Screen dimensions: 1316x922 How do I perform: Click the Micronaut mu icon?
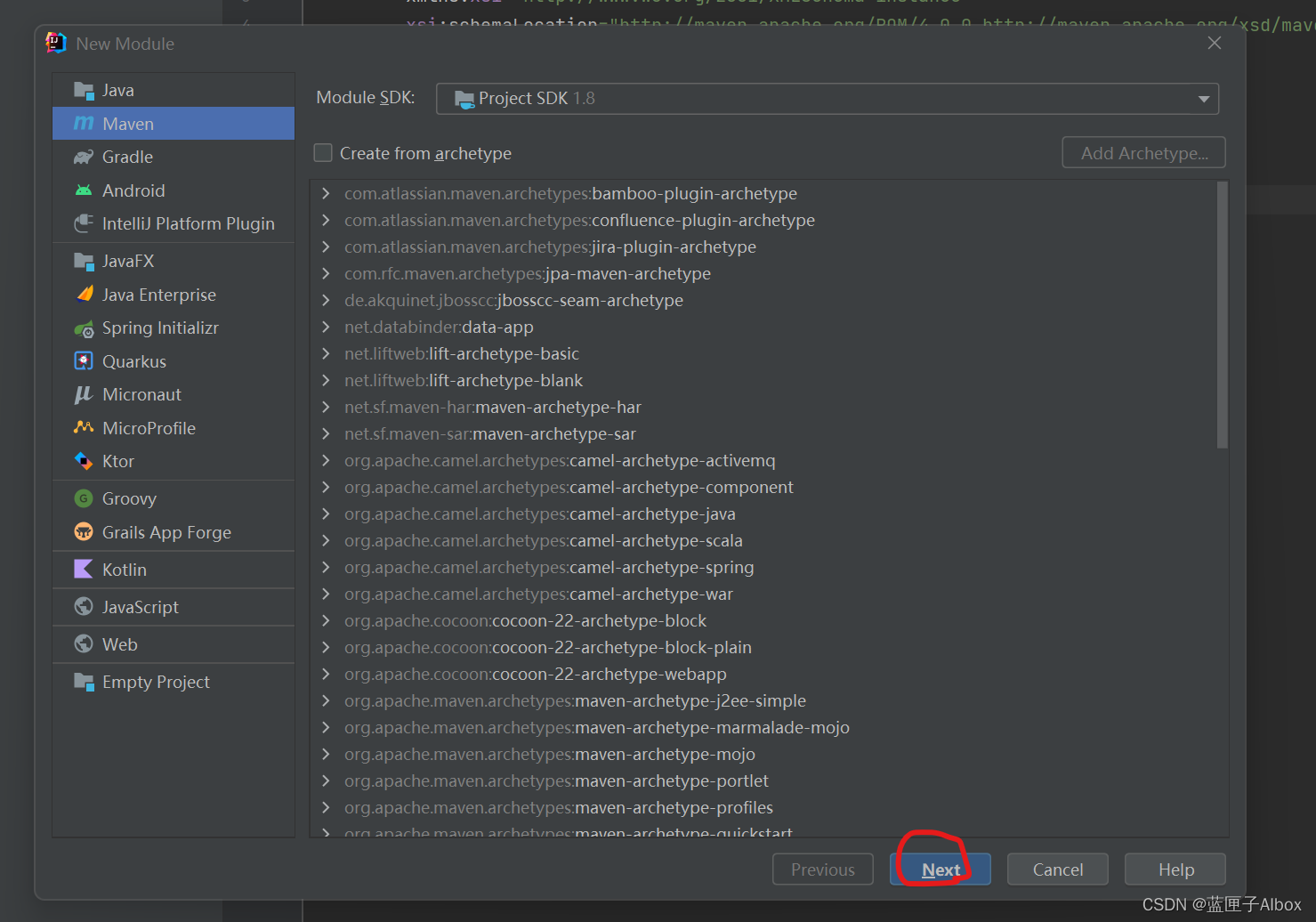pyautogui.click(x=84, y=394)
